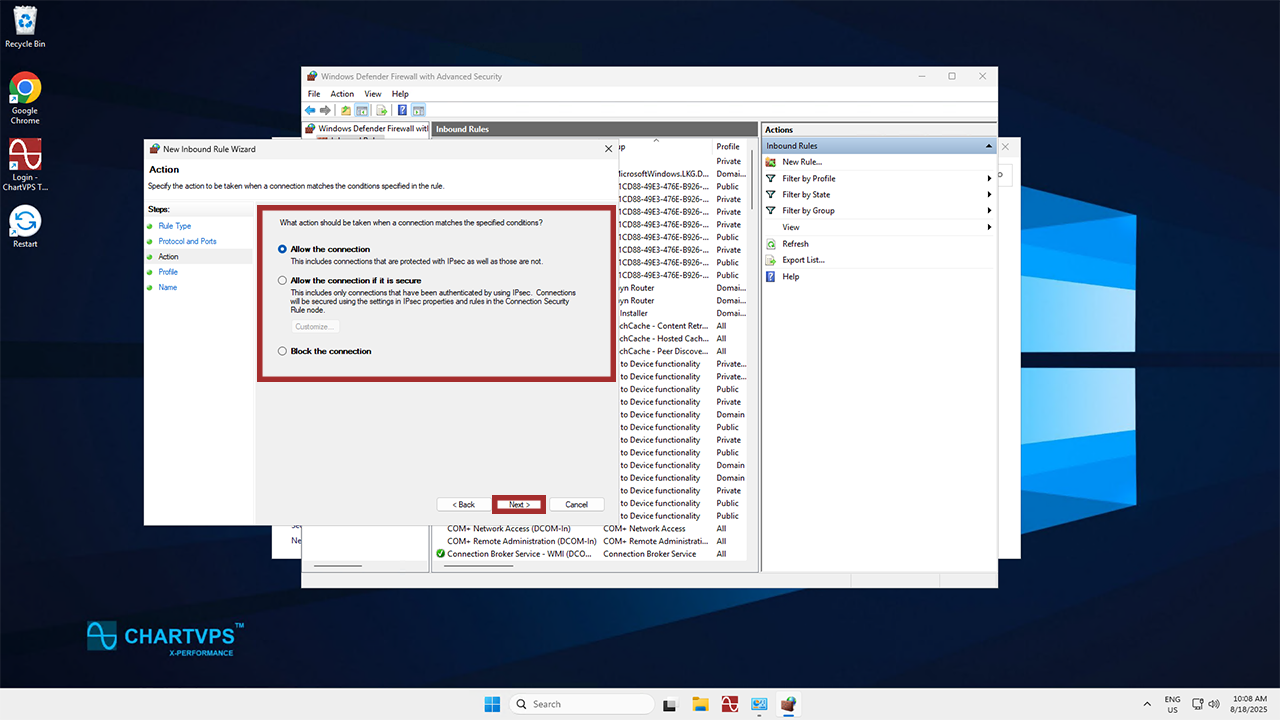Select the 'Block the connection' option
The height and width of the screenshot is (720, 1280).
(282, 351)
